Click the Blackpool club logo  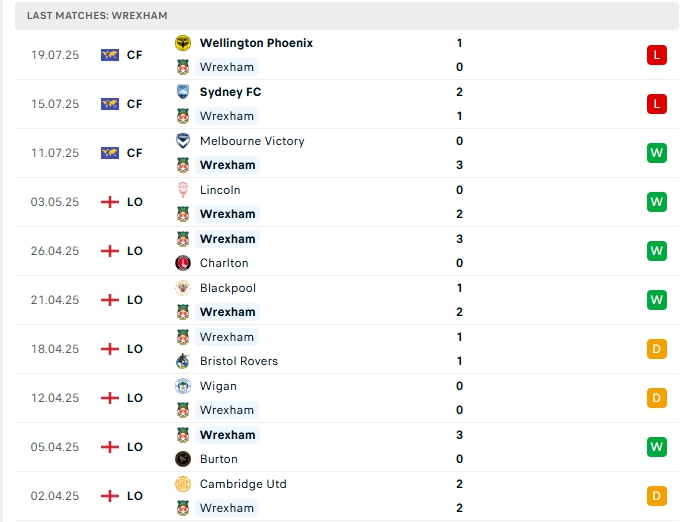coord(183,288)
